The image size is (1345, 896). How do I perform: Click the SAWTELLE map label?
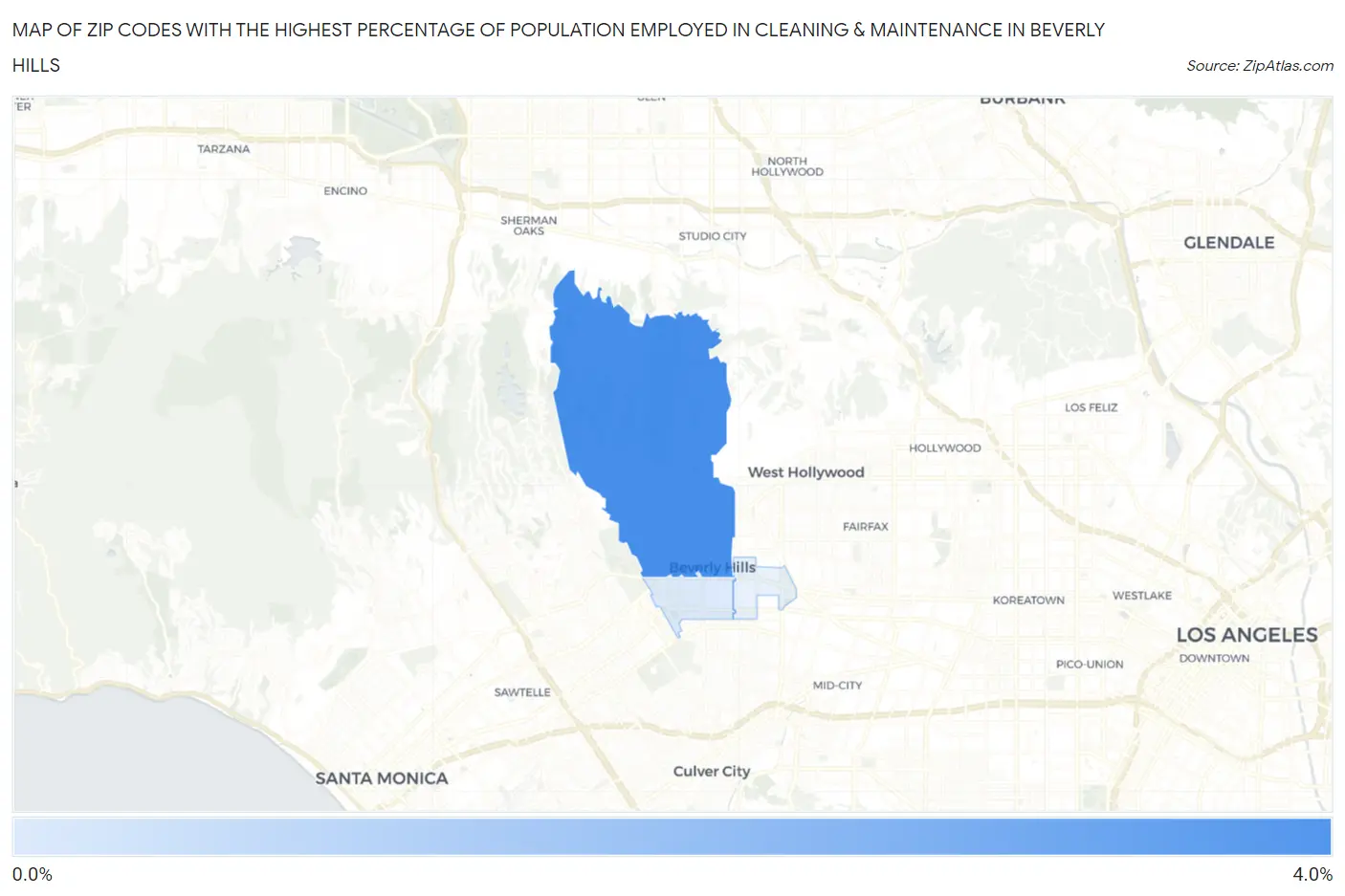point(522,692)
